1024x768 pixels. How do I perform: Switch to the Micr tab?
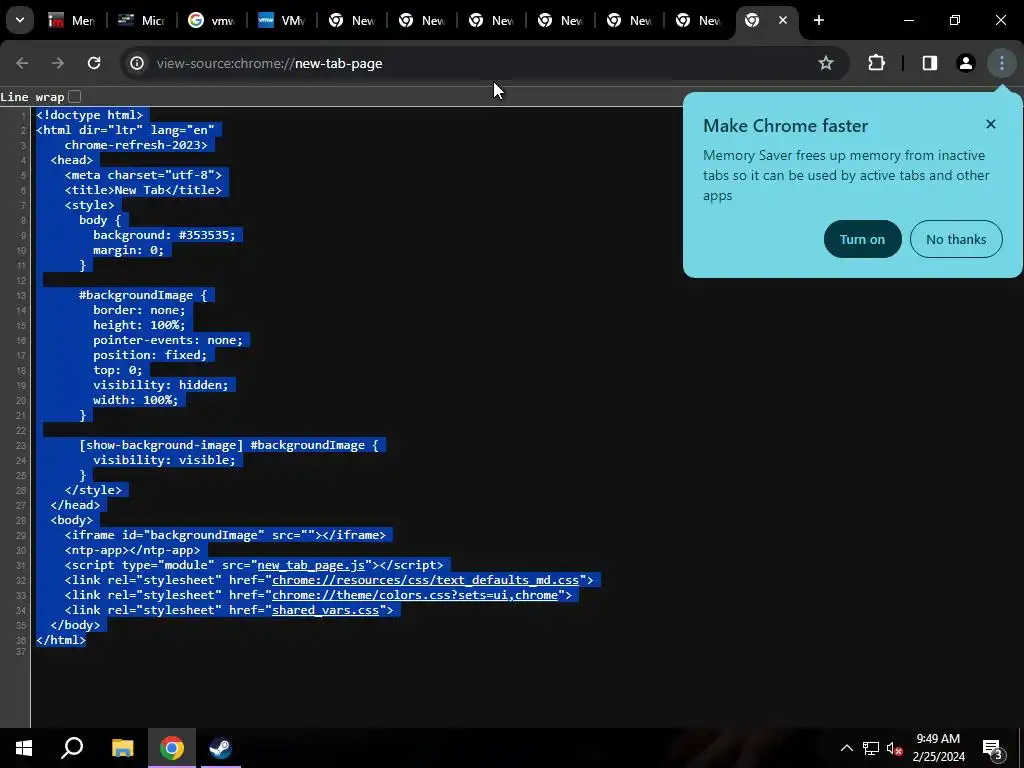[x=141, y=20]
